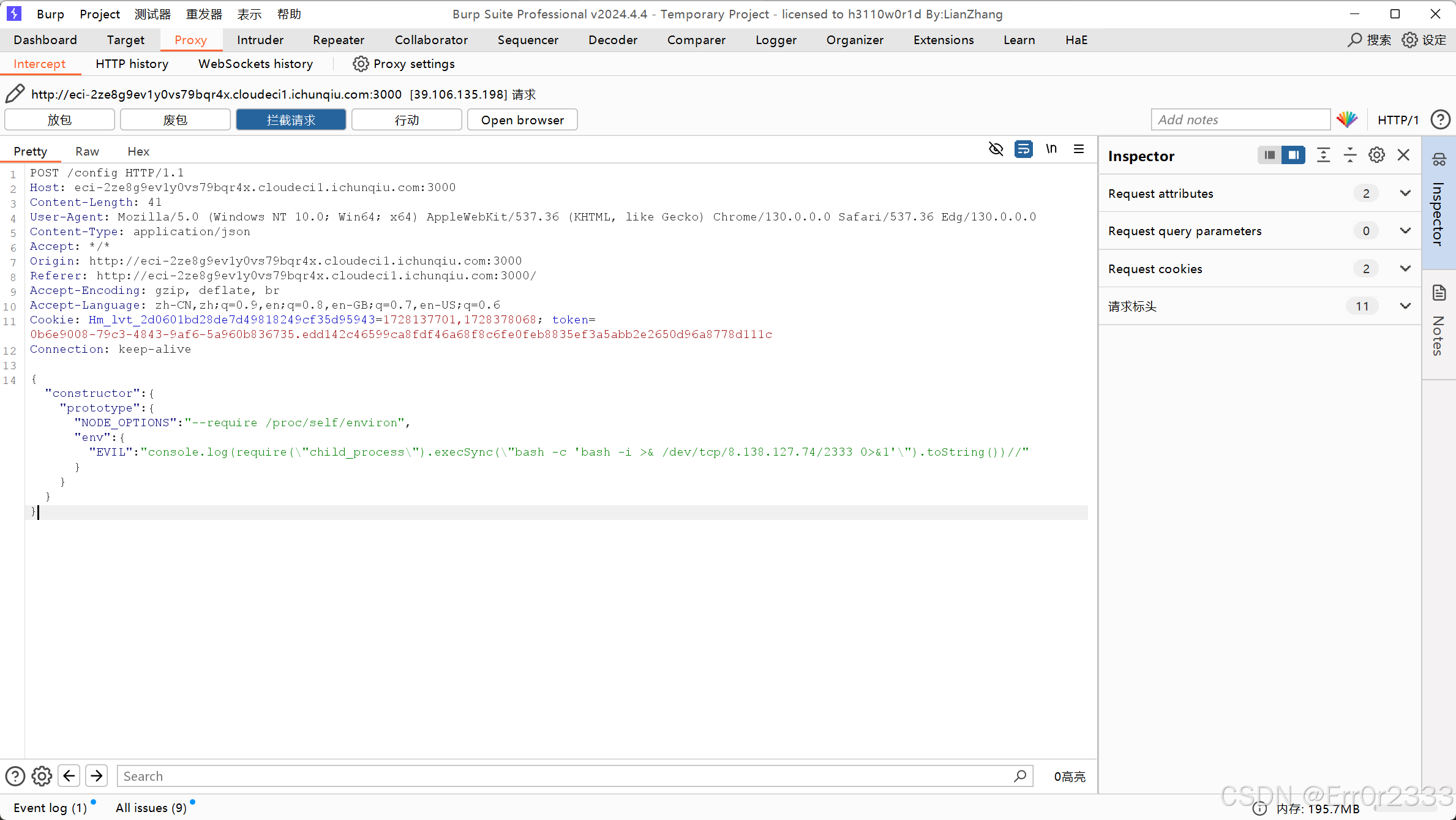Open the Repeater tab

tap(338, 40)
